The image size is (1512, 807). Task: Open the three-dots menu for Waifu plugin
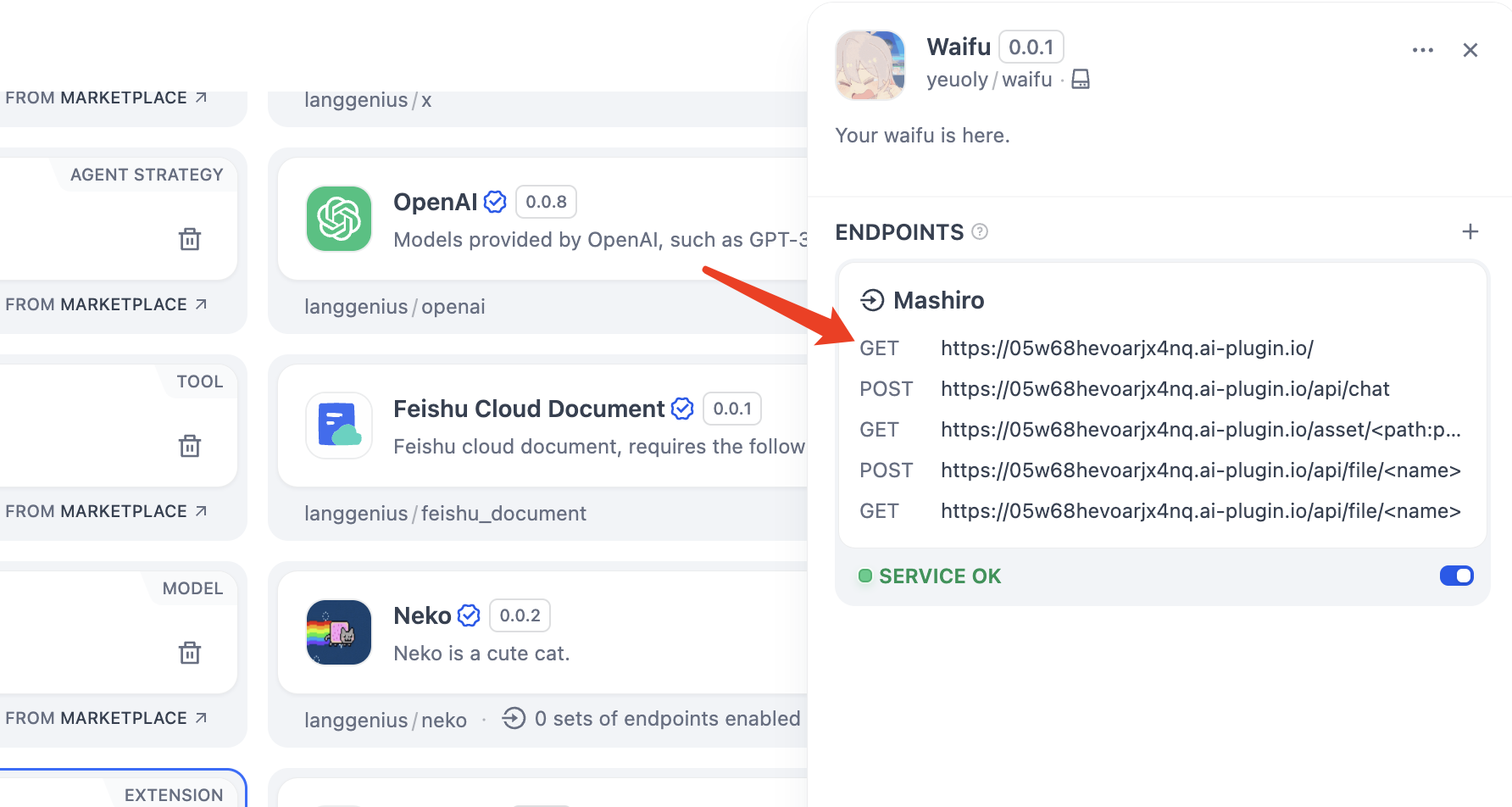click(1422, 51)
